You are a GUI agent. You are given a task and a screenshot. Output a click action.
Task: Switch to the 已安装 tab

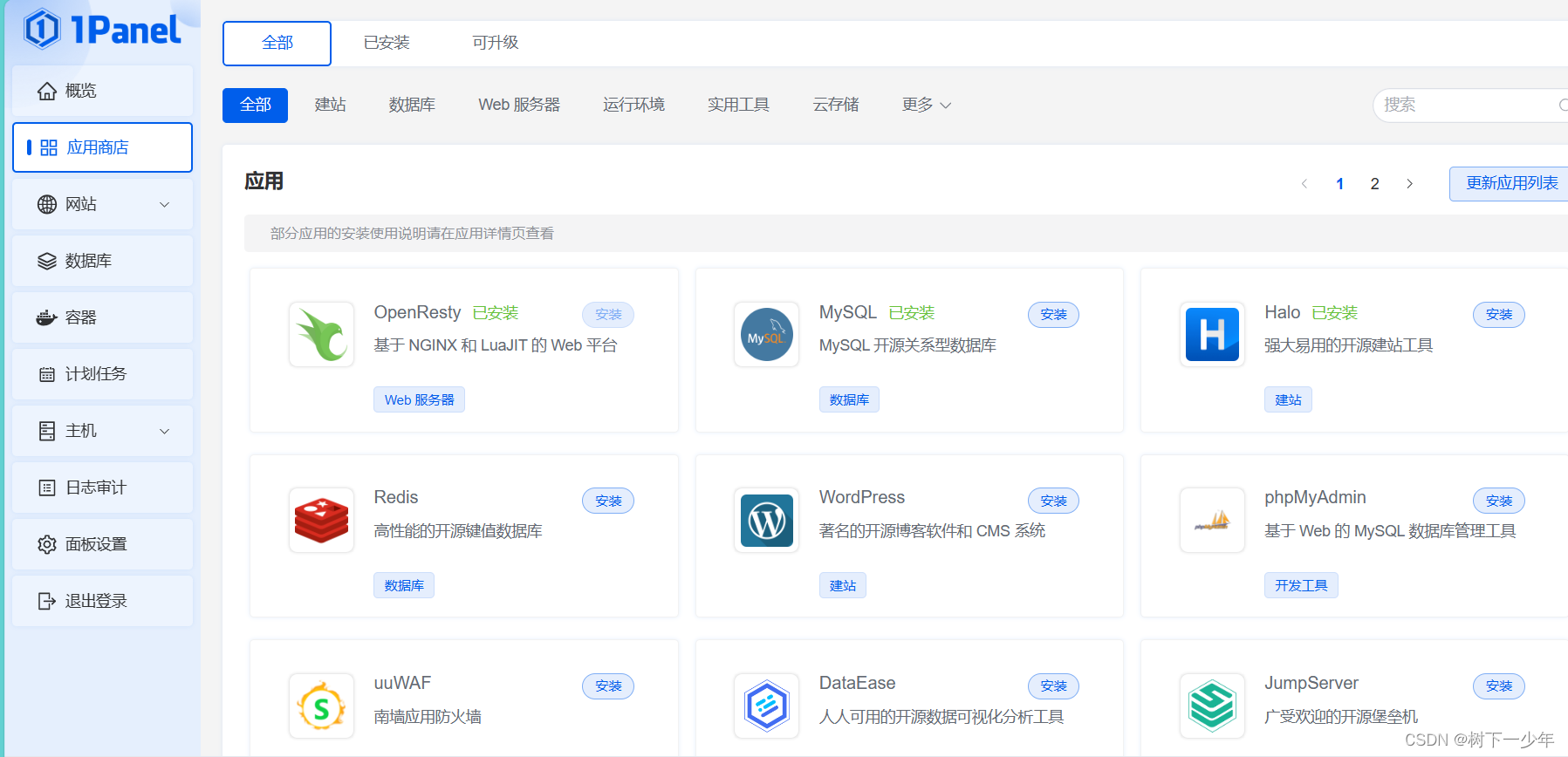click(x=387, y=43)
